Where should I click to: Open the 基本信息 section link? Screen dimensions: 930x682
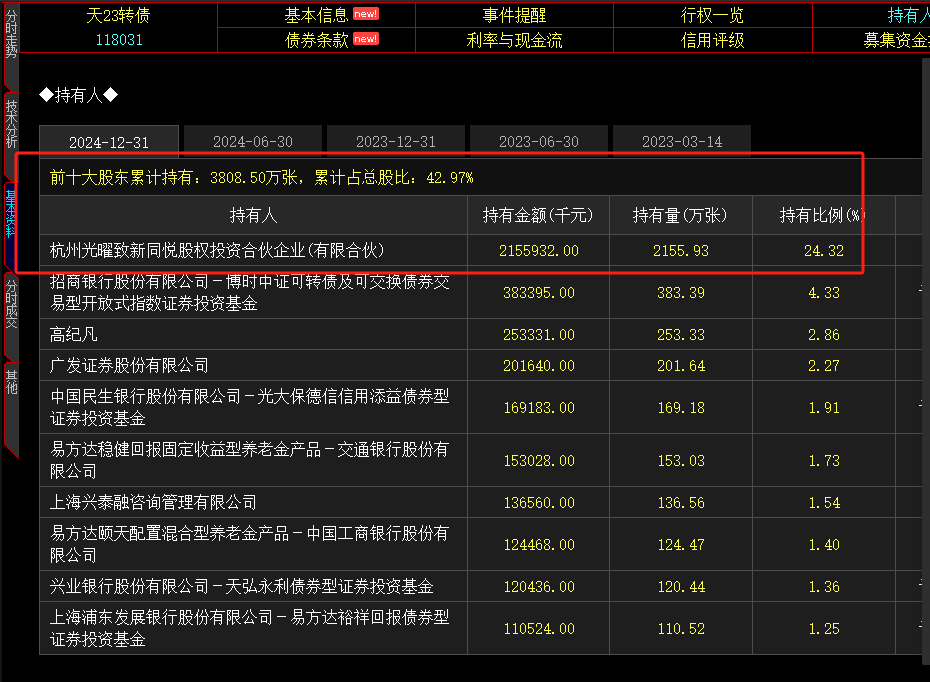tap(316, 15)
